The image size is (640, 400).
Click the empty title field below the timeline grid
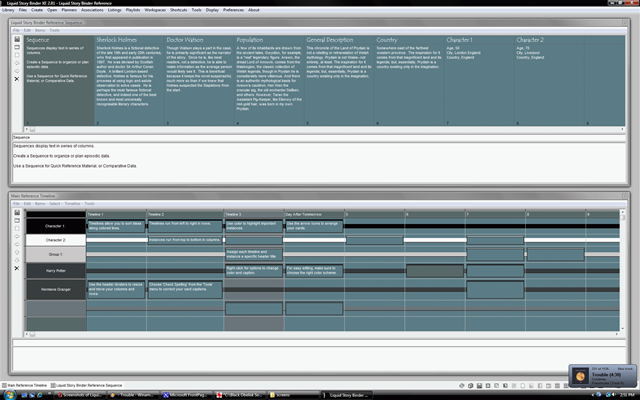pos(319,343)
